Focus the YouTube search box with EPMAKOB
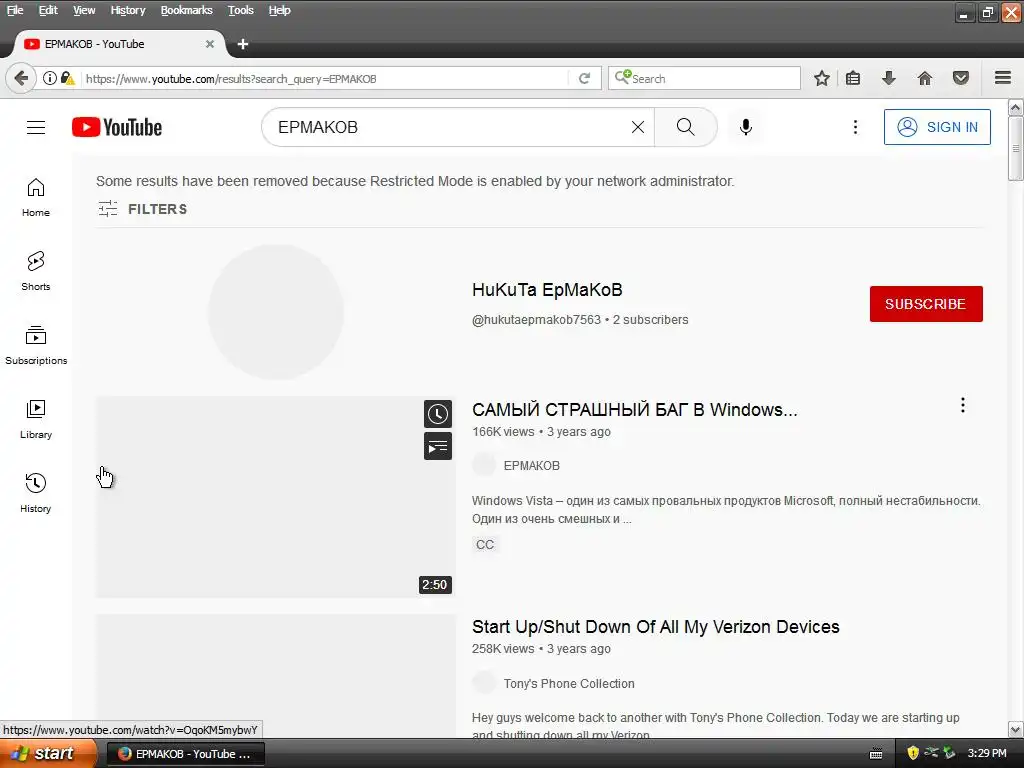 451,127
